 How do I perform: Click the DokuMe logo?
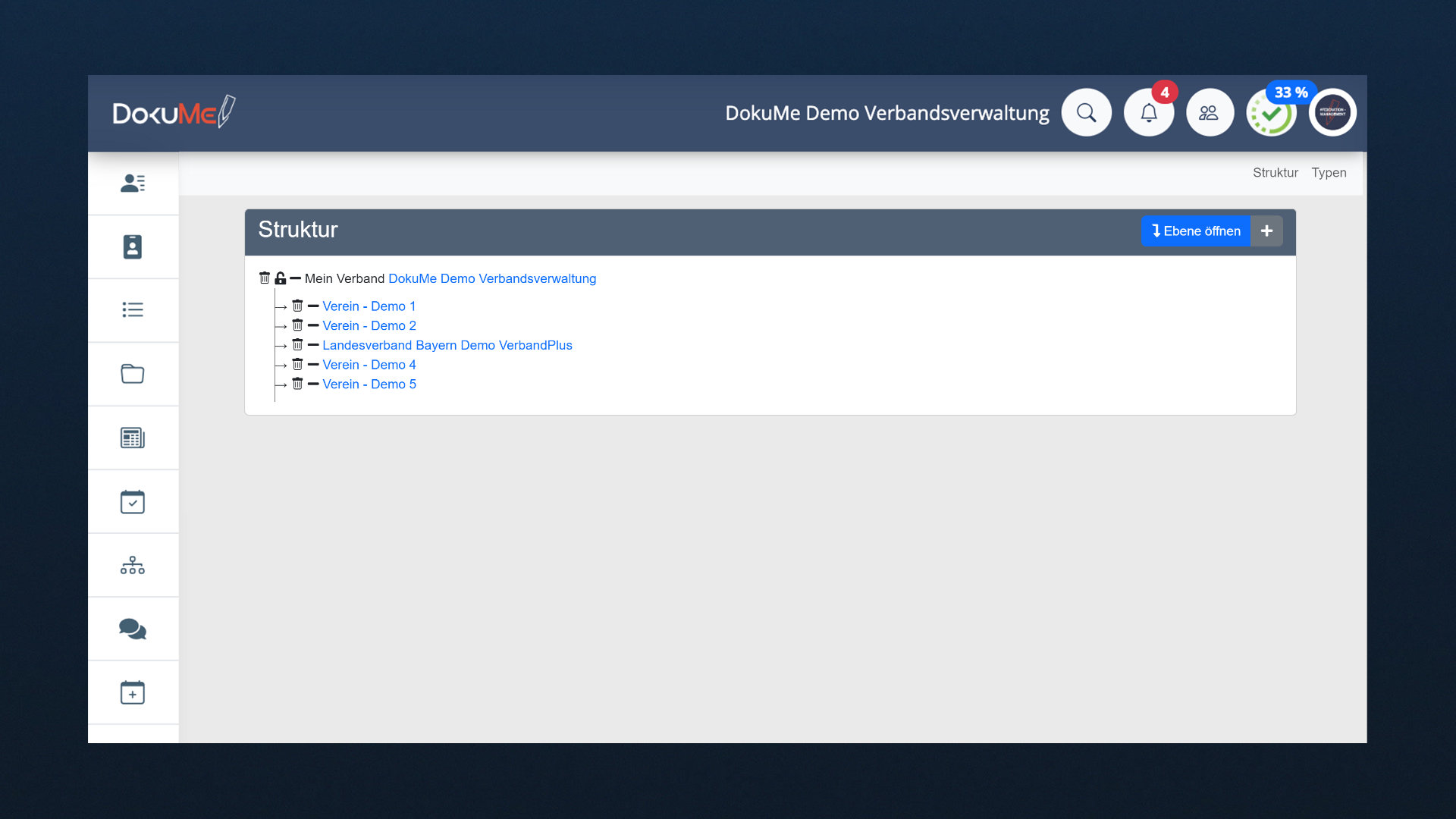click(x=174, y=112)
